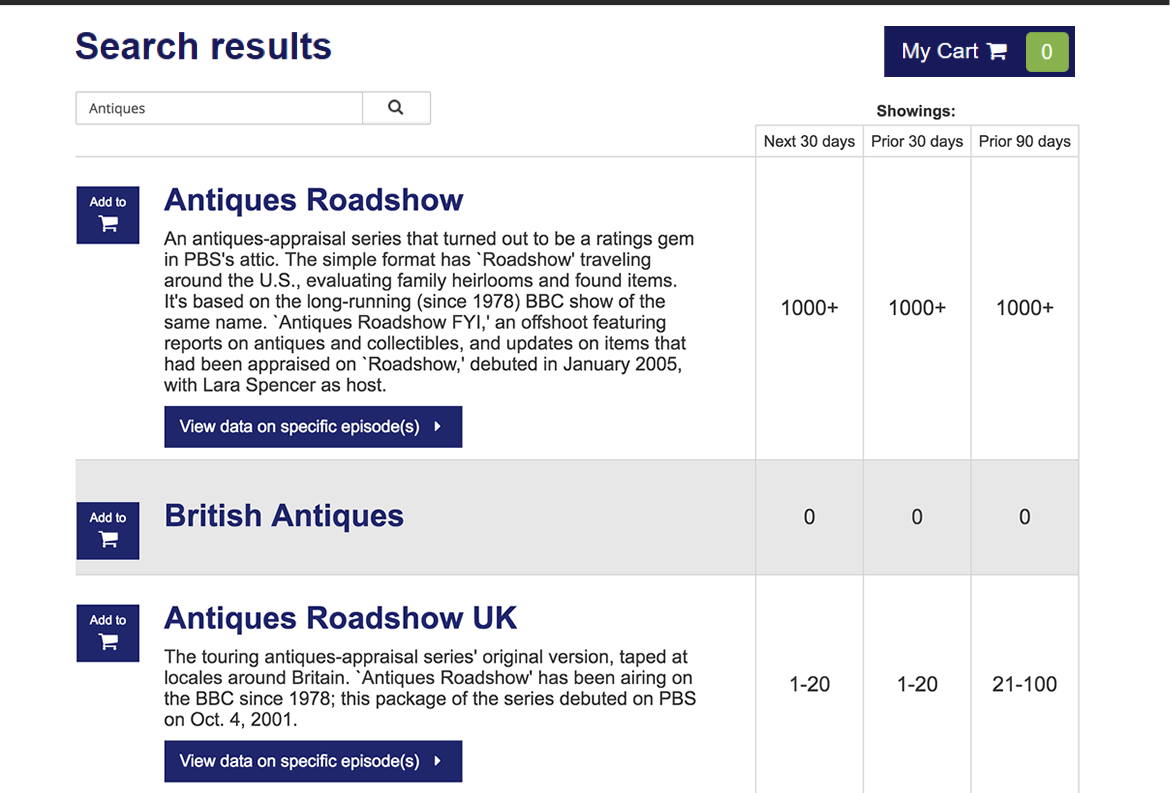Click the Search results heading

203,47
